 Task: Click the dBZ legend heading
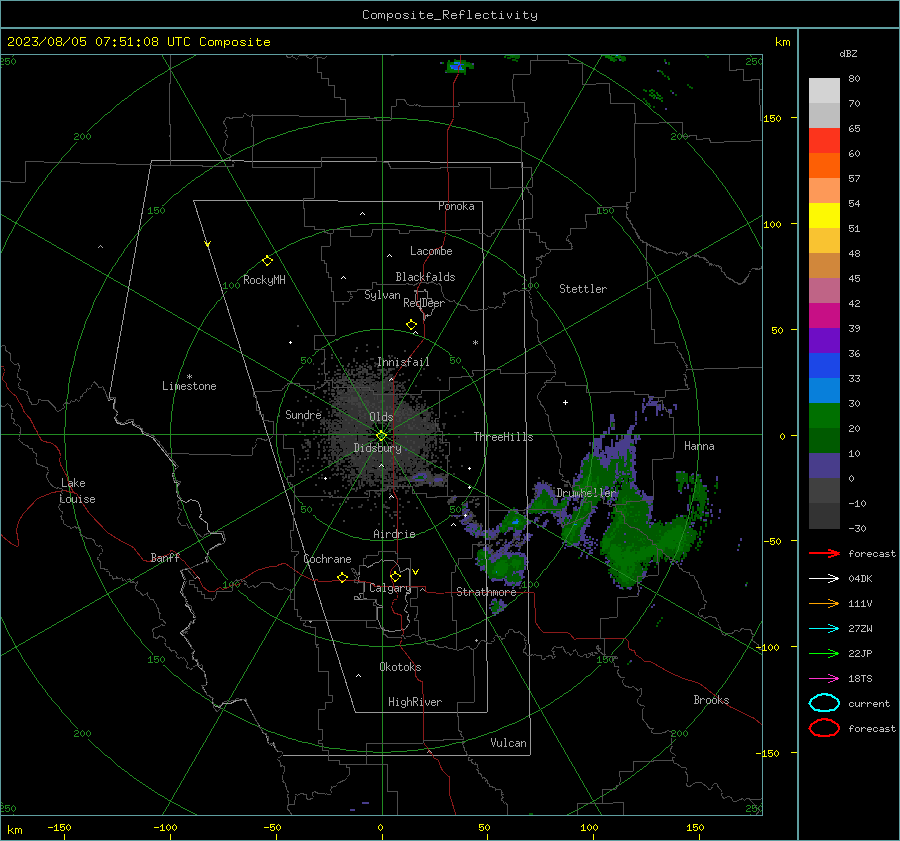848,53
